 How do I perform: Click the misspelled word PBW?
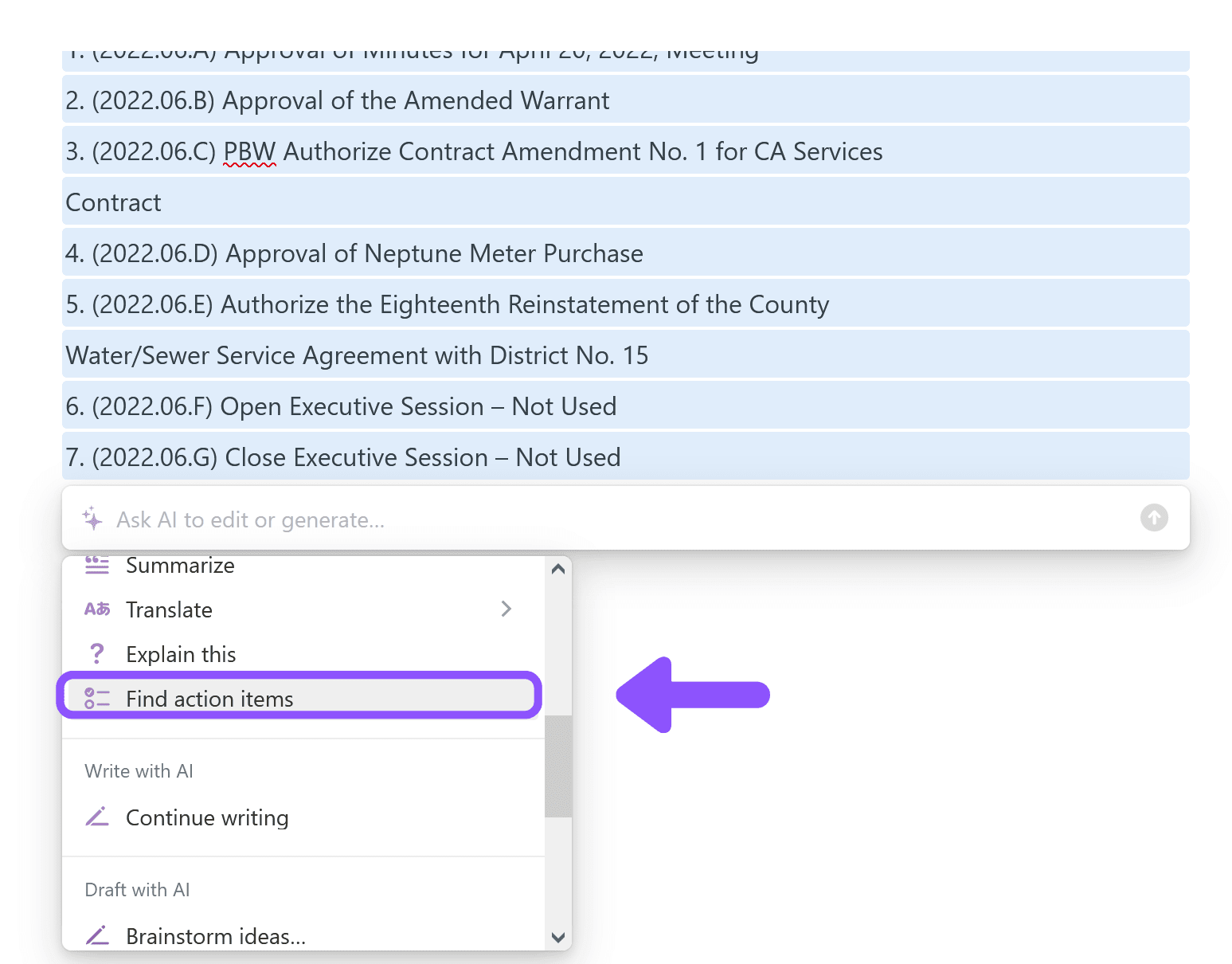(x=249, y=151)
